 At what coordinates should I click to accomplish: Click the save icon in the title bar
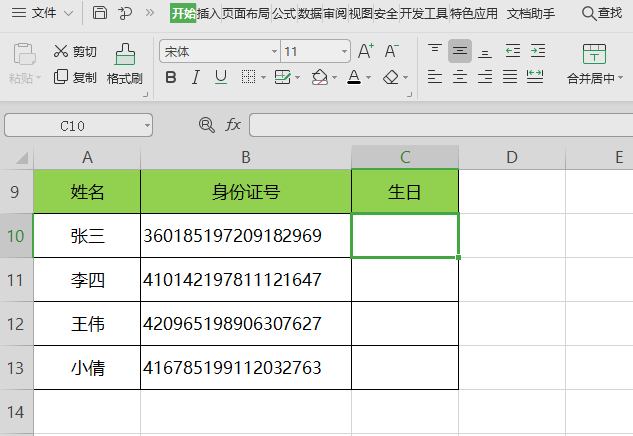point(99,13)
